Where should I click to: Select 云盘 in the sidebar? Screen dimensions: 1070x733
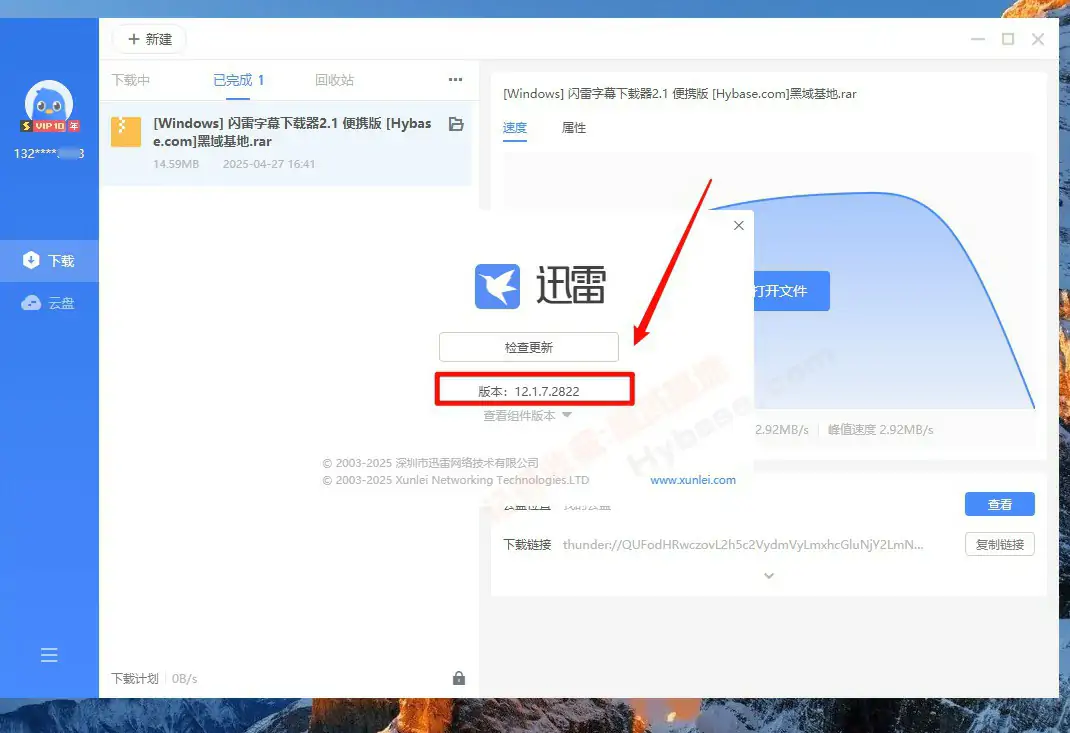pos(49,303)
